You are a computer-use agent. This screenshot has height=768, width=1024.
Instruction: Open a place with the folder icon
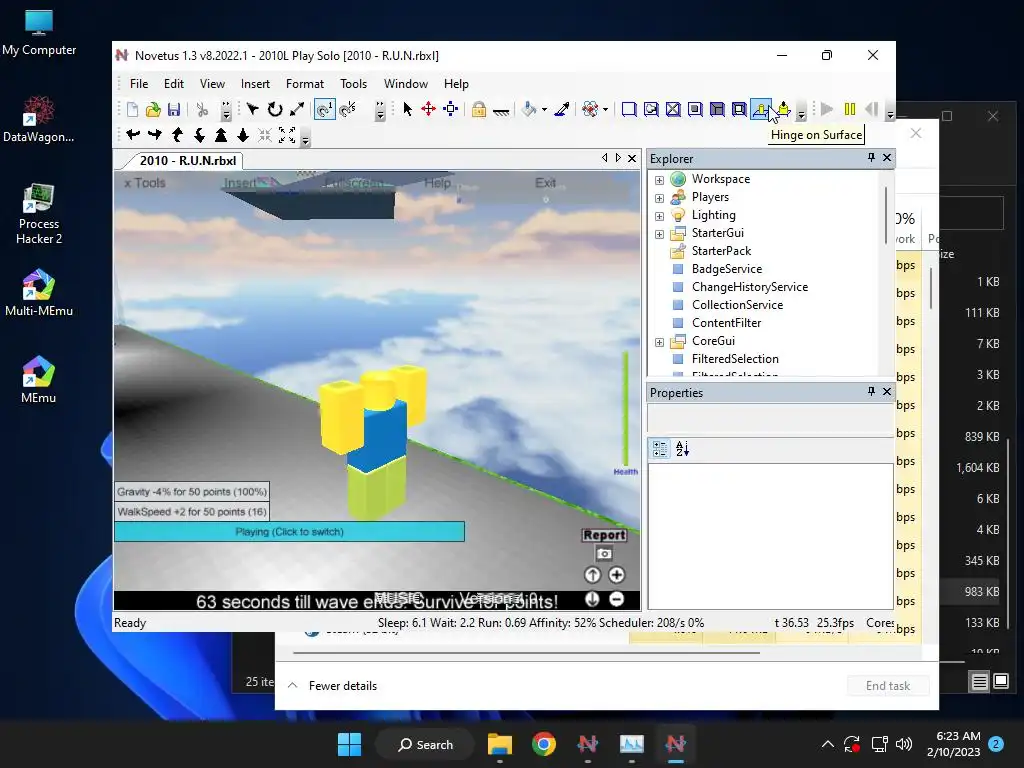coord(153,110)
